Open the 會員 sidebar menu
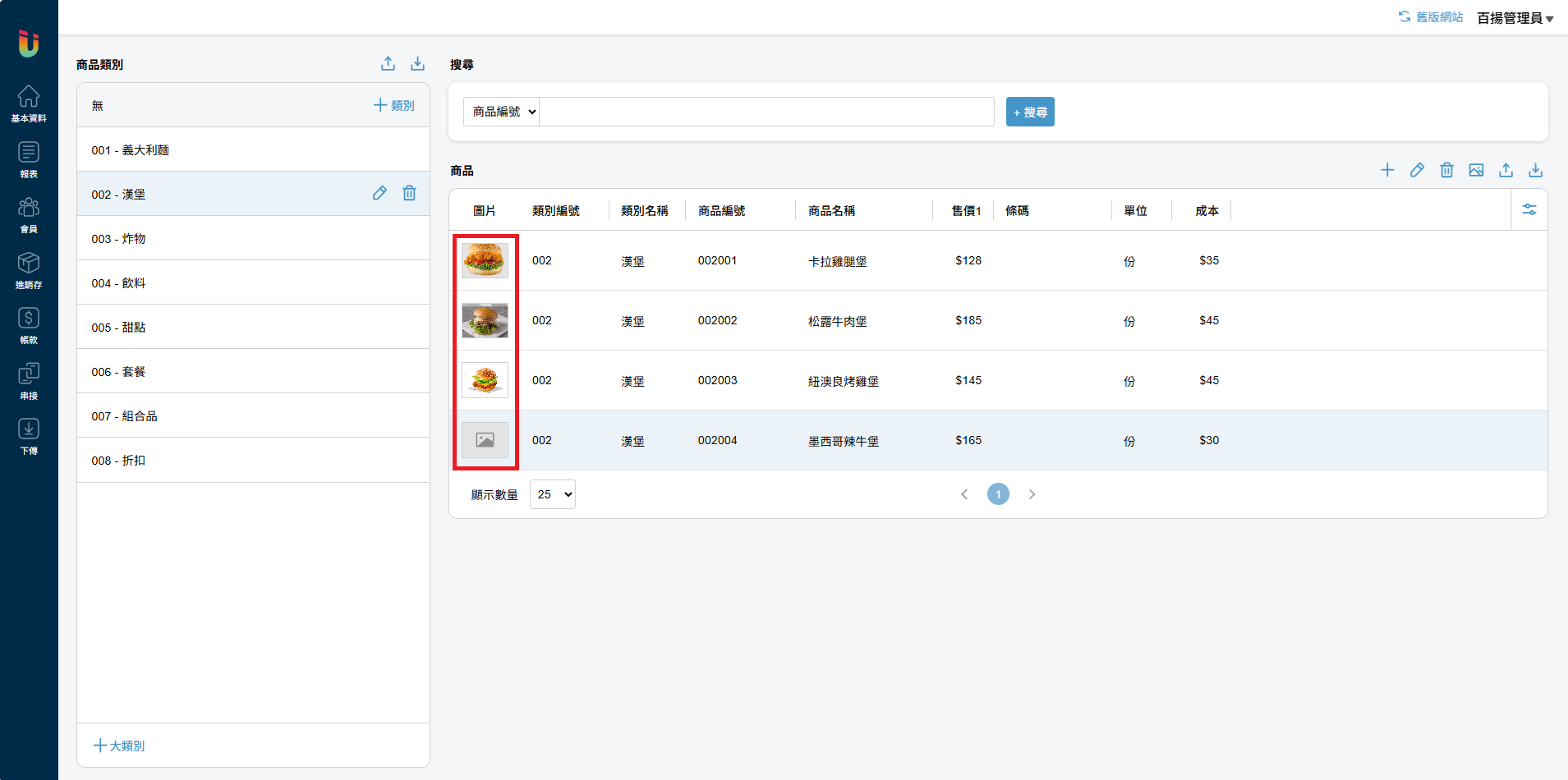This screenshot has height=780, width=1568. tap(29, 214)
